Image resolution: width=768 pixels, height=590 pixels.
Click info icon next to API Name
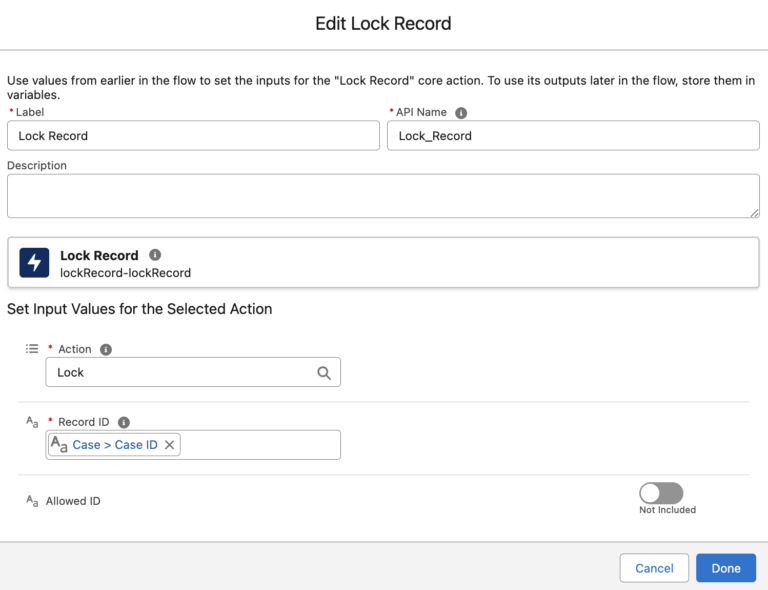[x=461, y=113]
